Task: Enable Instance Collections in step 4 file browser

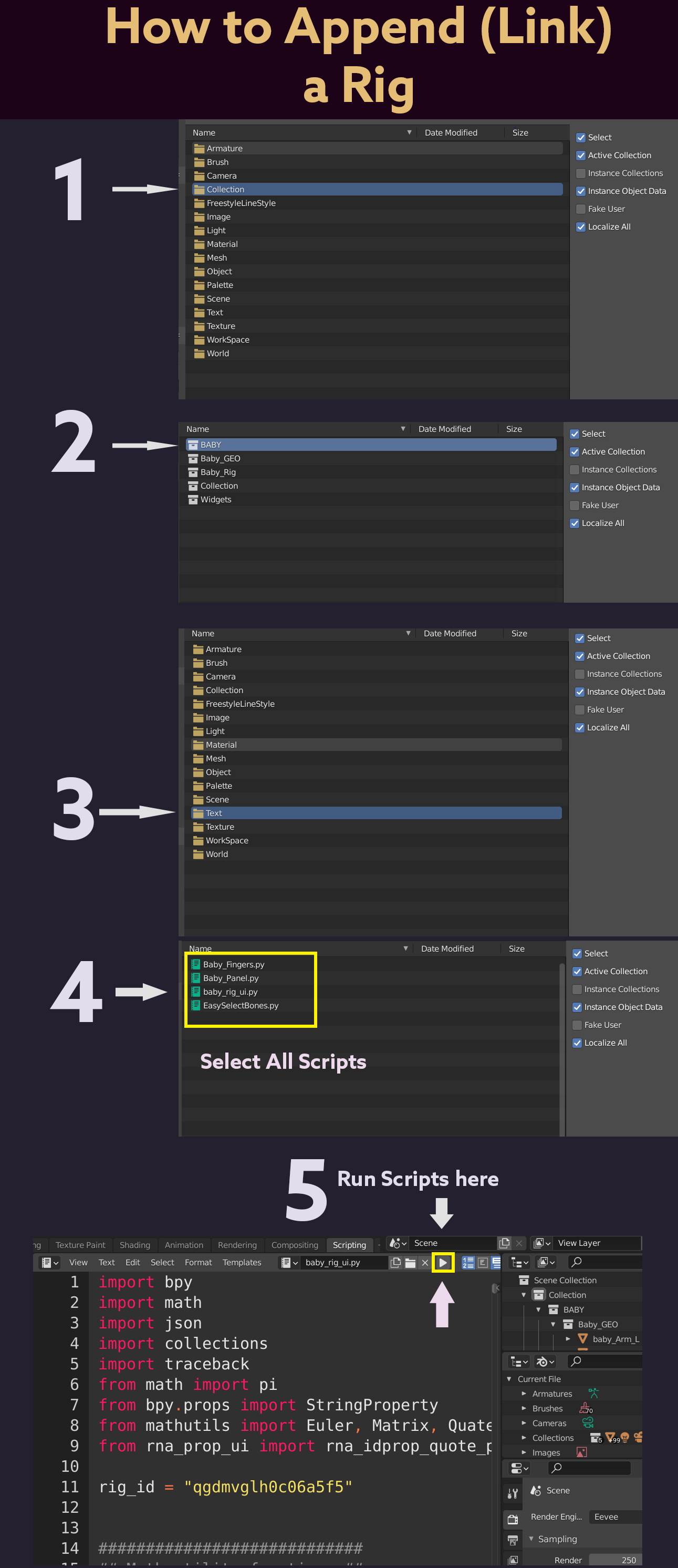Action: tap(577, 989)
